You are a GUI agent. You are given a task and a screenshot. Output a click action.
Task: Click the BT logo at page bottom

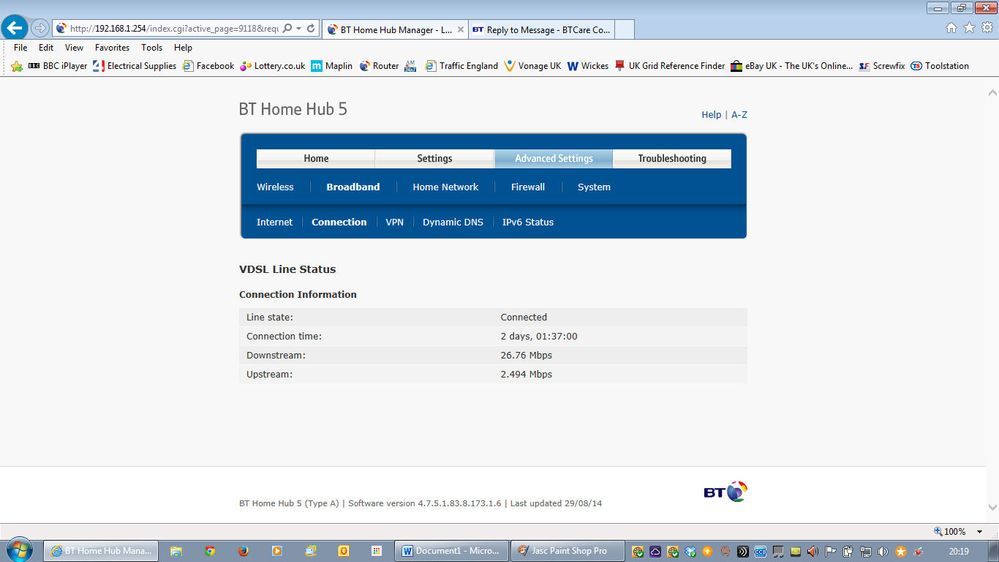pyautogui.click(x=725, y=492)
